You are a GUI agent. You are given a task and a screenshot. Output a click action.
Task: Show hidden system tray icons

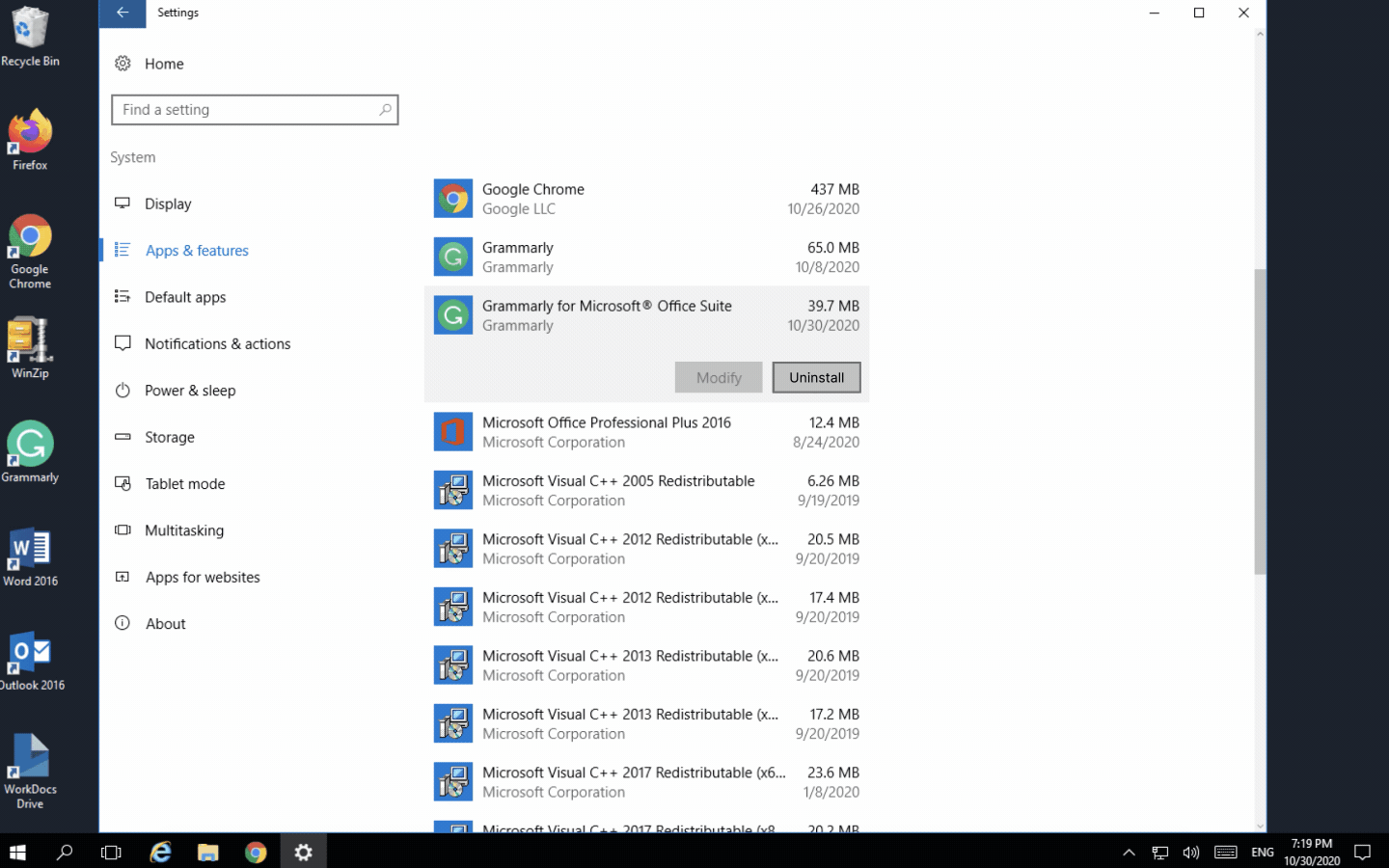(1129, 852)
